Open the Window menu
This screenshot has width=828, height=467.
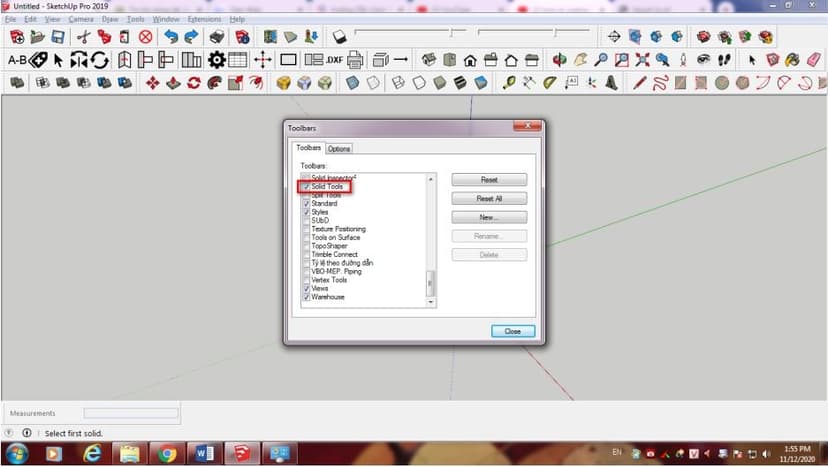(166, 19)
